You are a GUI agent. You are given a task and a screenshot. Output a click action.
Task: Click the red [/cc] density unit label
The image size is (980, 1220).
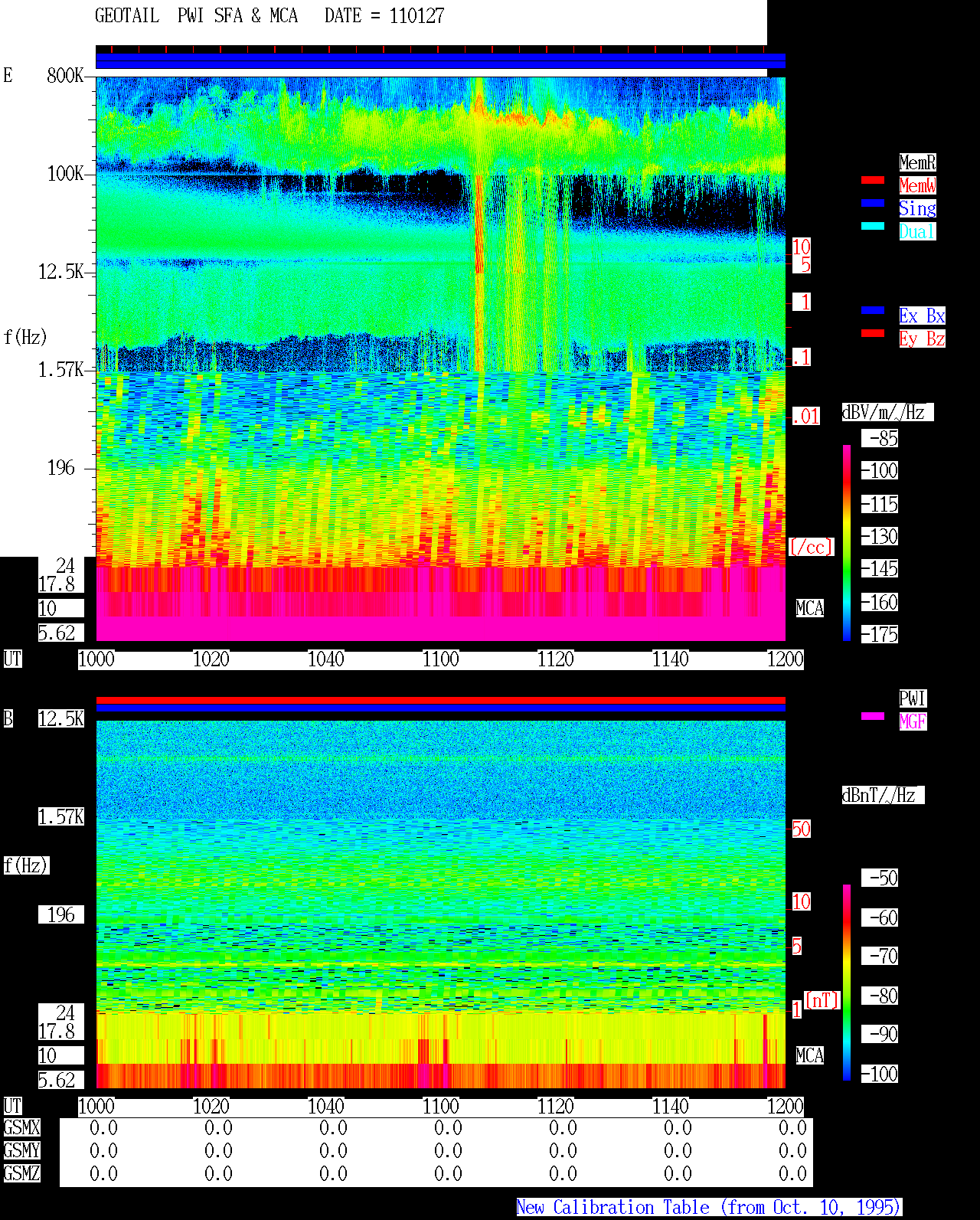pyautogui.click(x=811, y=547)
